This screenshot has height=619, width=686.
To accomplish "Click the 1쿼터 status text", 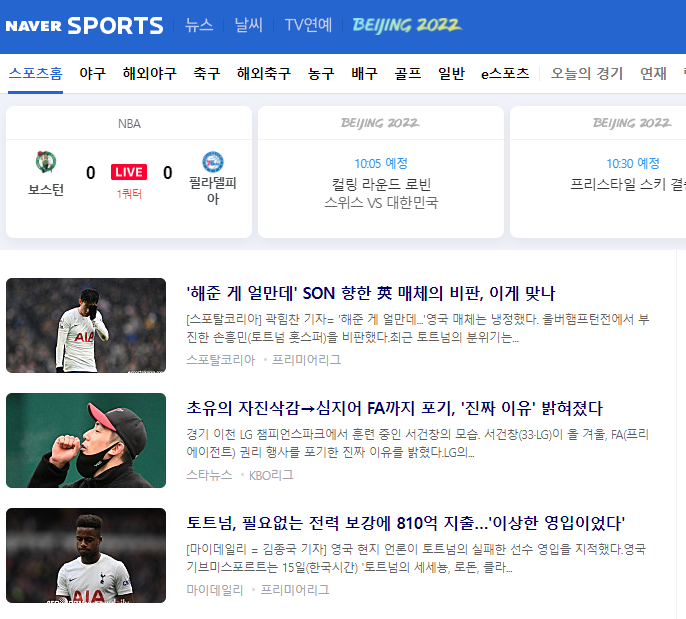I will 129,194.
